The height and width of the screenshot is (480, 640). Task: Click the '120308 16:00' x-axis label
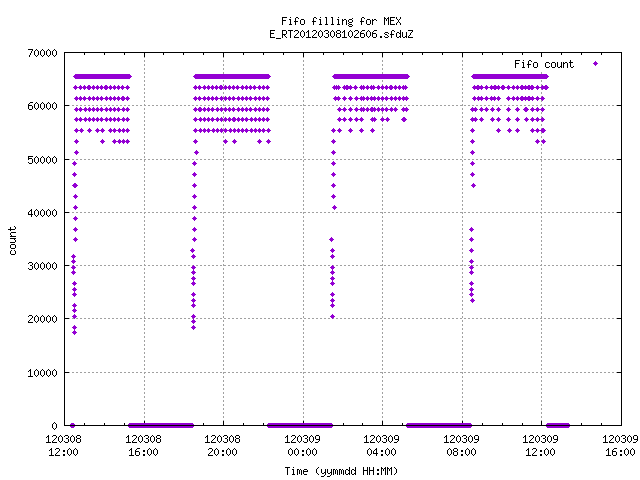pos(143,446)
